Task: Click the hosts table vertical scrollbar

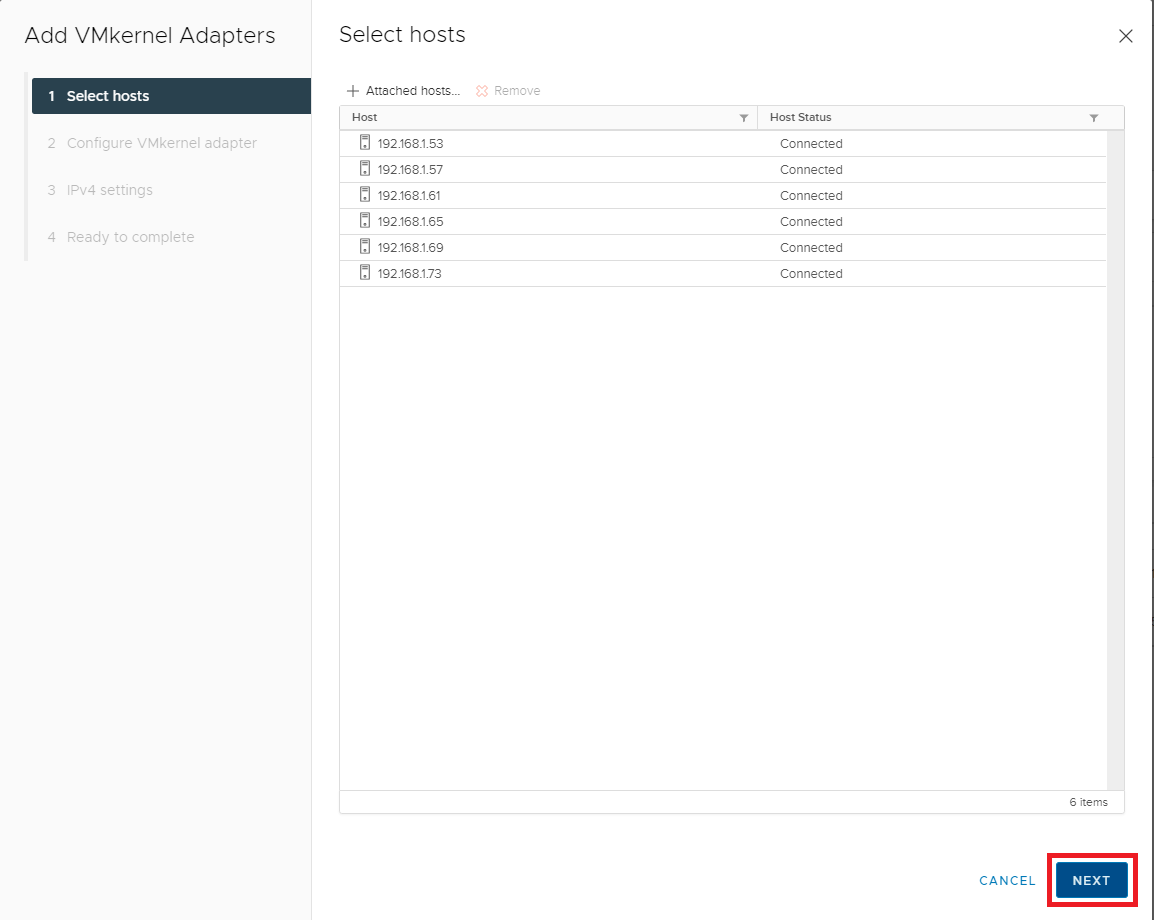Action: click(1116, 460)
